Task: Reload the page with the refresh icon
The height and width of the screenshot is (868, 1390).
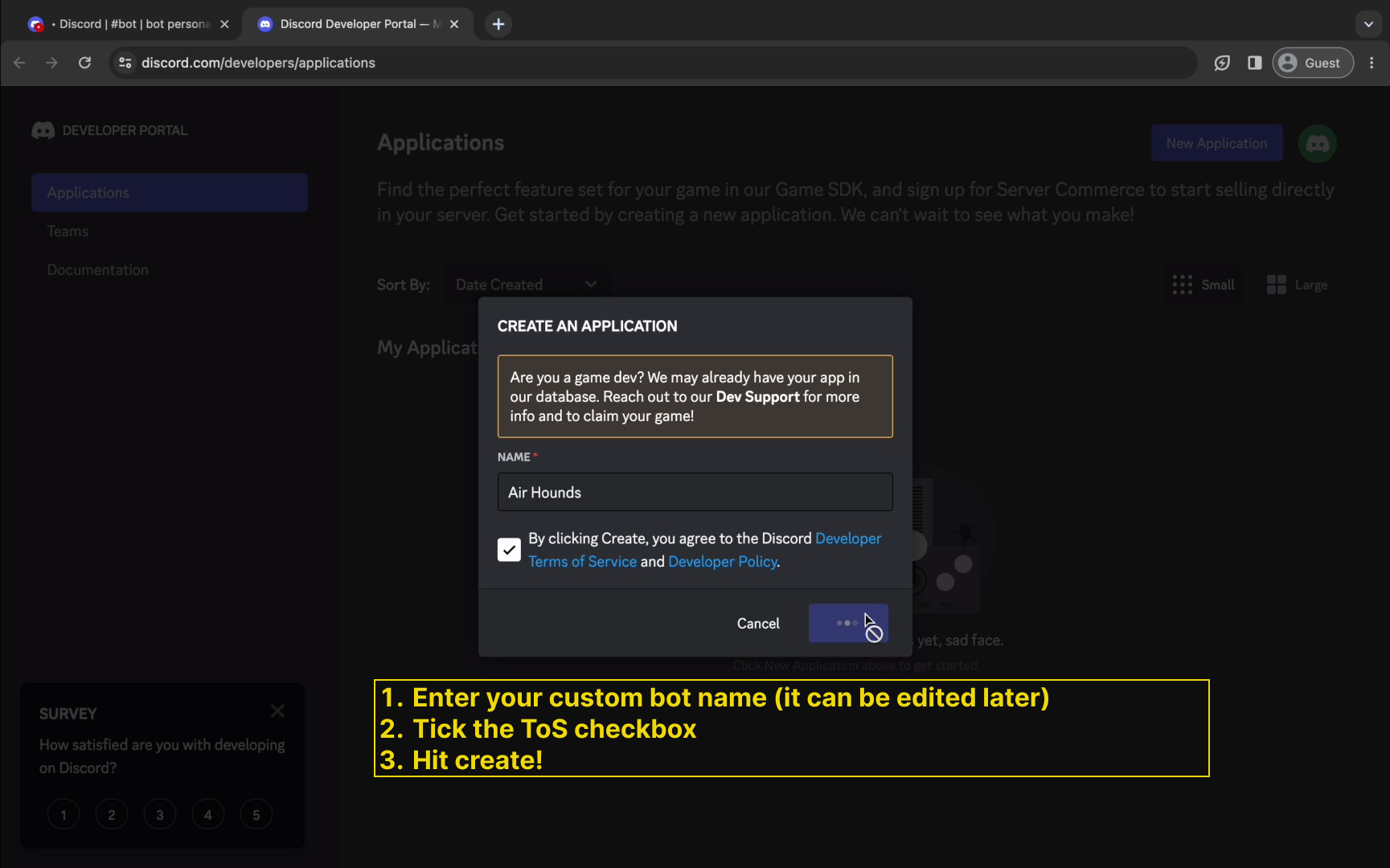Action: [x=84, y=63]
